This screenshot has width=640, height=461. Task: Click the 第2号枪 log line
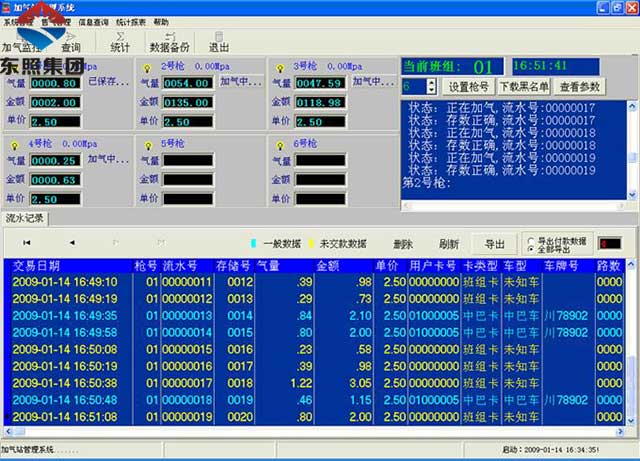427,182
